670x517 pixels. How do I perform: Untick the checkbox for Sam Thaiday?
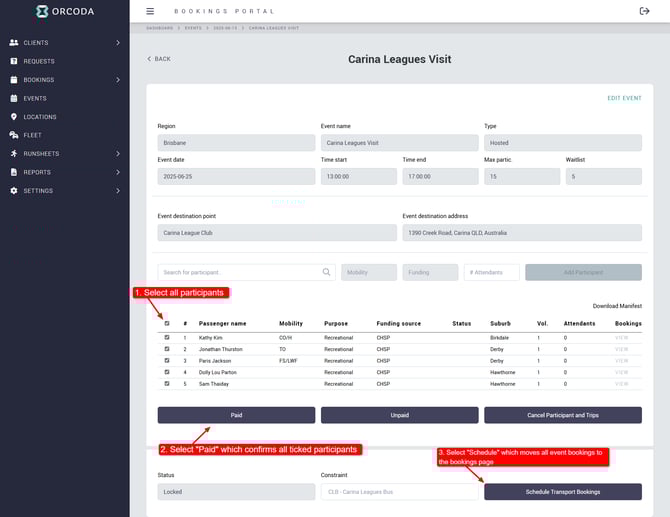[167, 384]
